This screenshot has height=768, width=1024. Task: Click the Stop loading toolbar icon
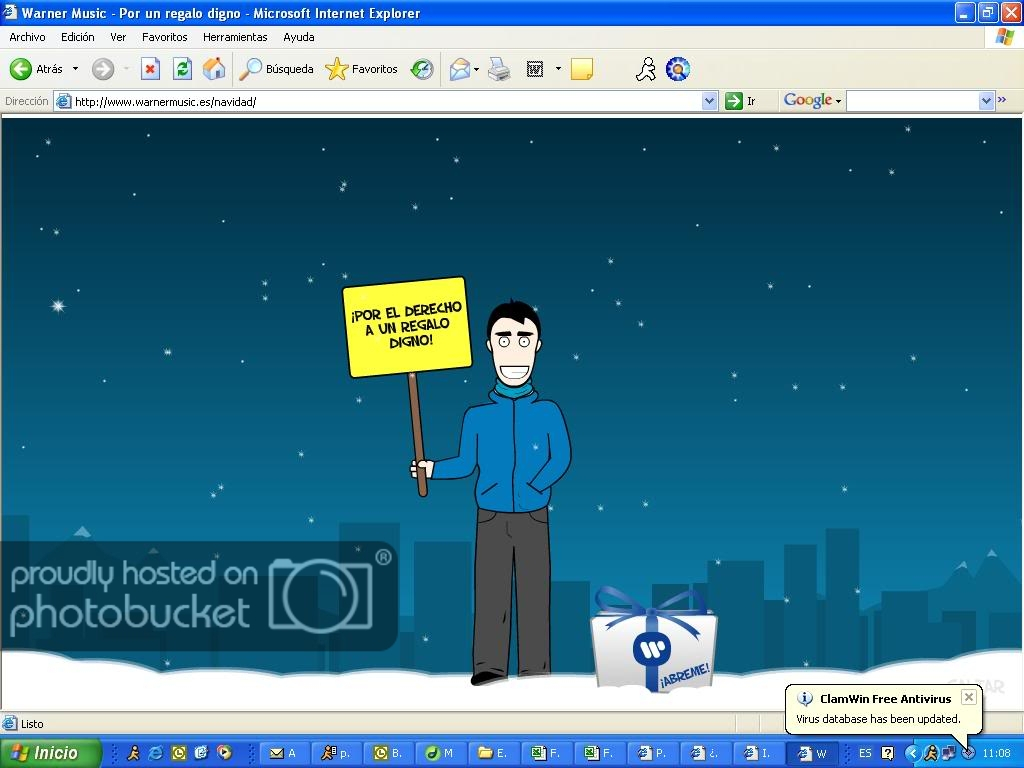point(150,69)
